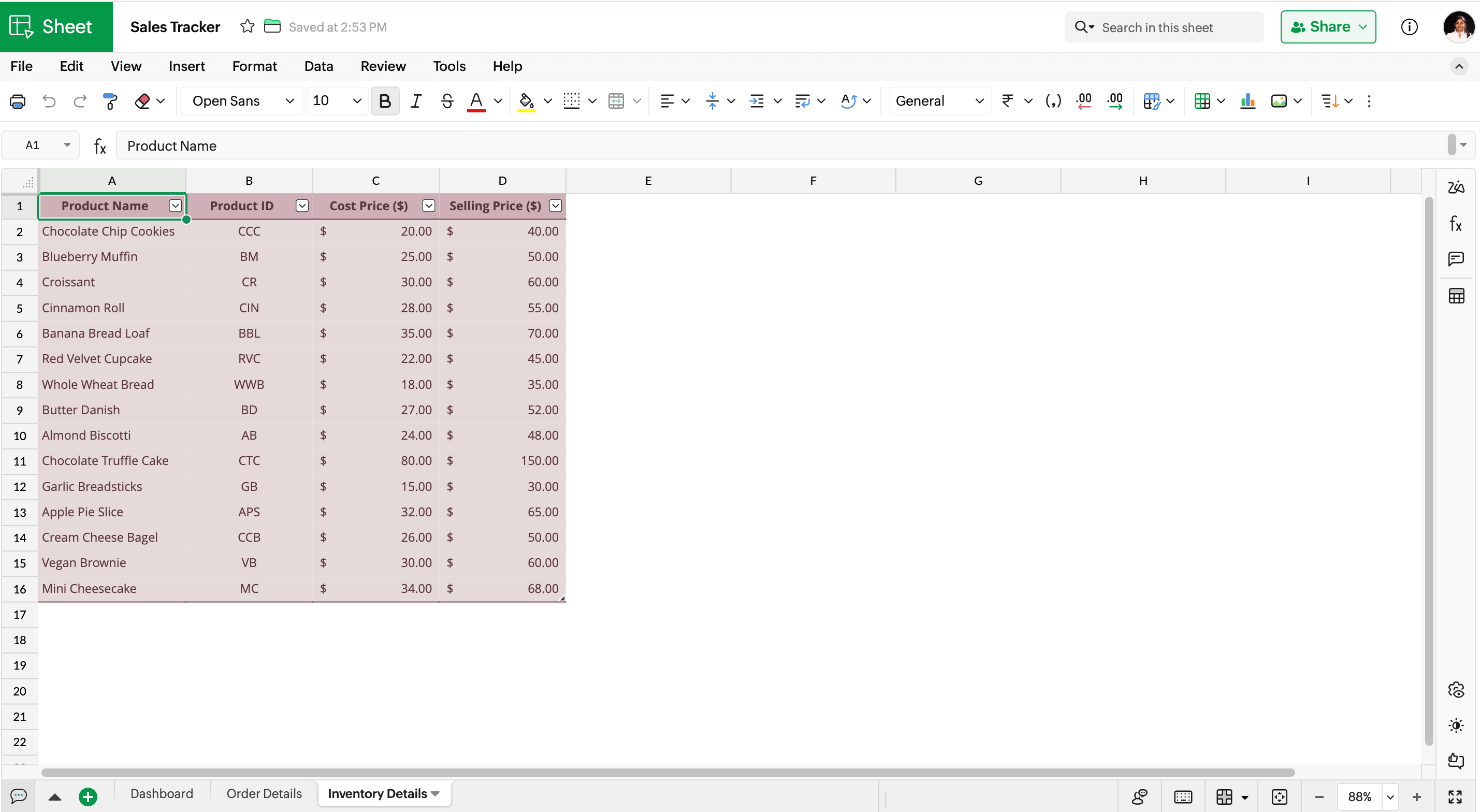
Task: Open the Open Sans font dropdown
Action: tap(242, 101)
